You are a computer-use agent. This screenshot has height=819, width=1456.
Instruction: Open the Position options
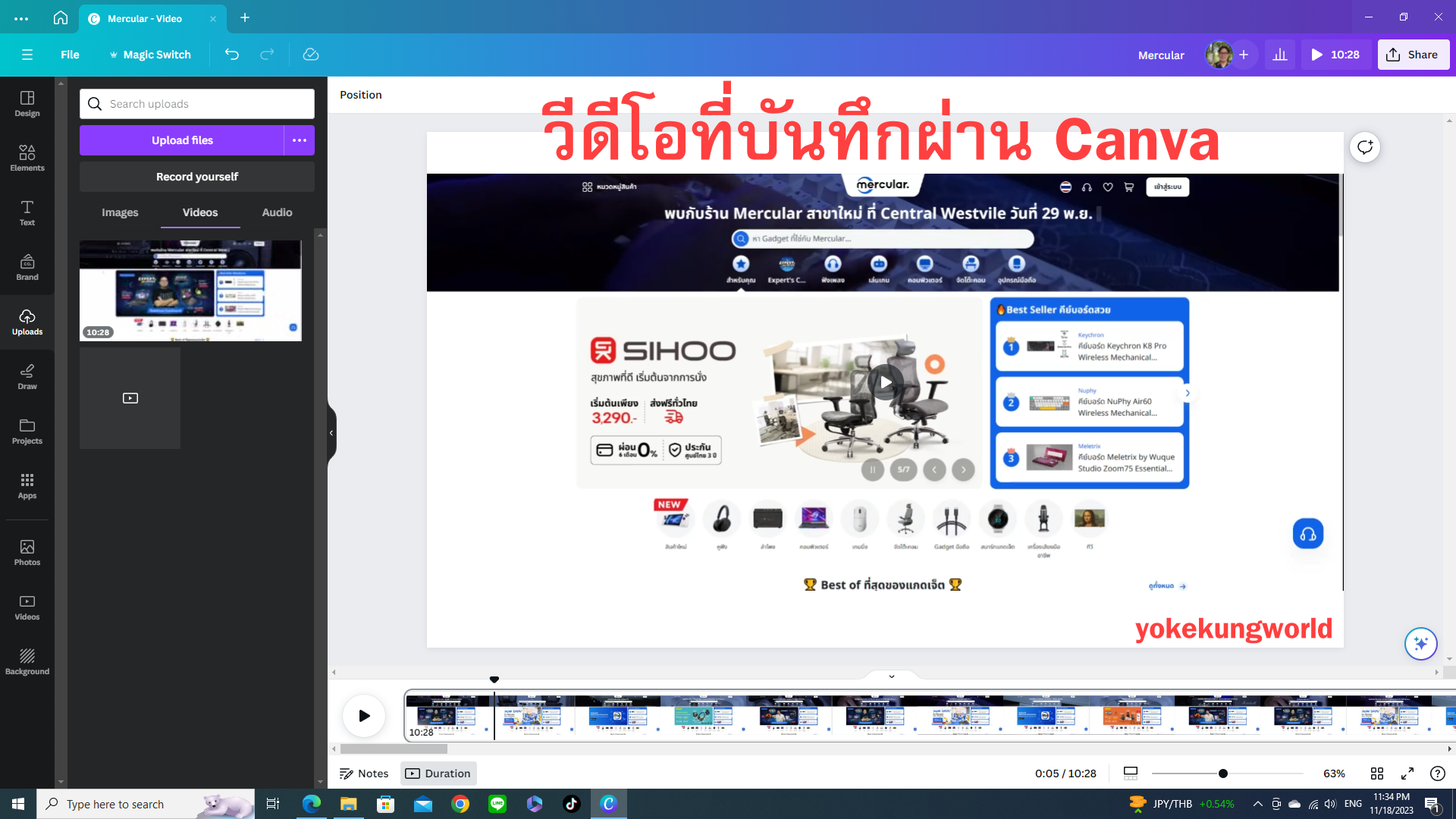click(361, 95)
